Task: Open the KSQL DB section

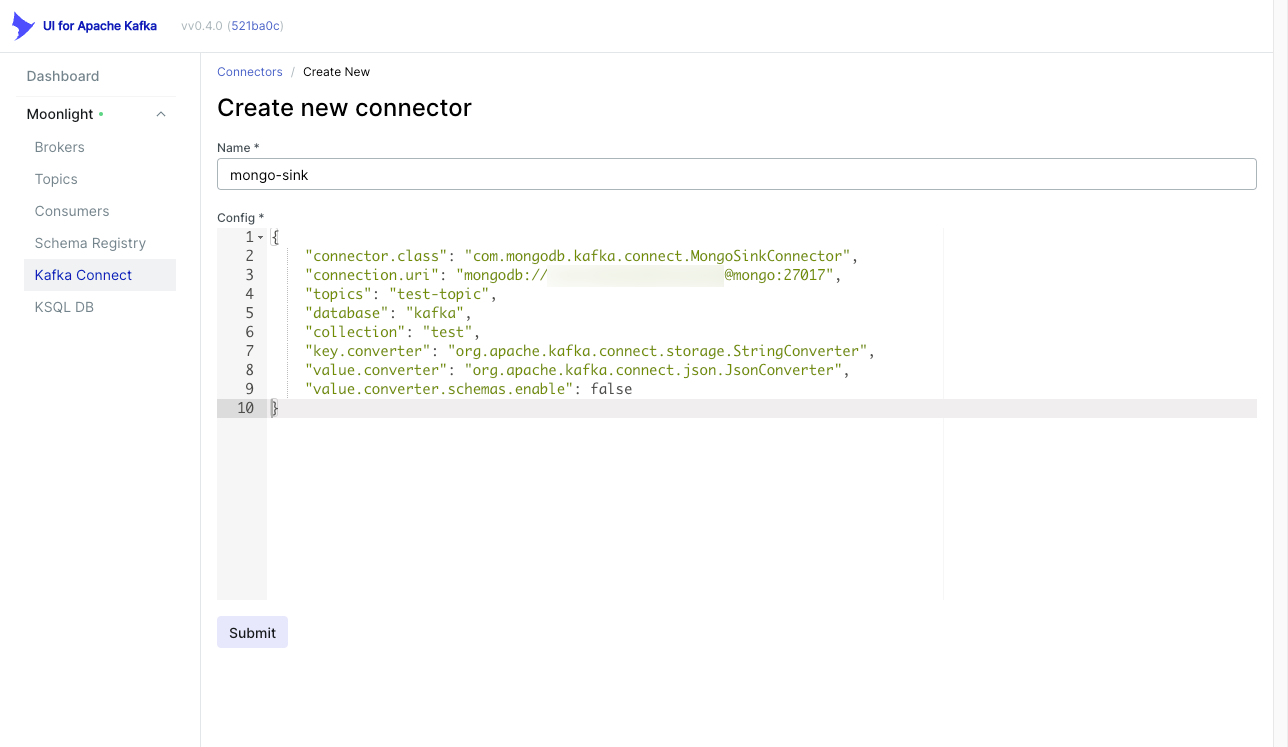Action: 63,307
